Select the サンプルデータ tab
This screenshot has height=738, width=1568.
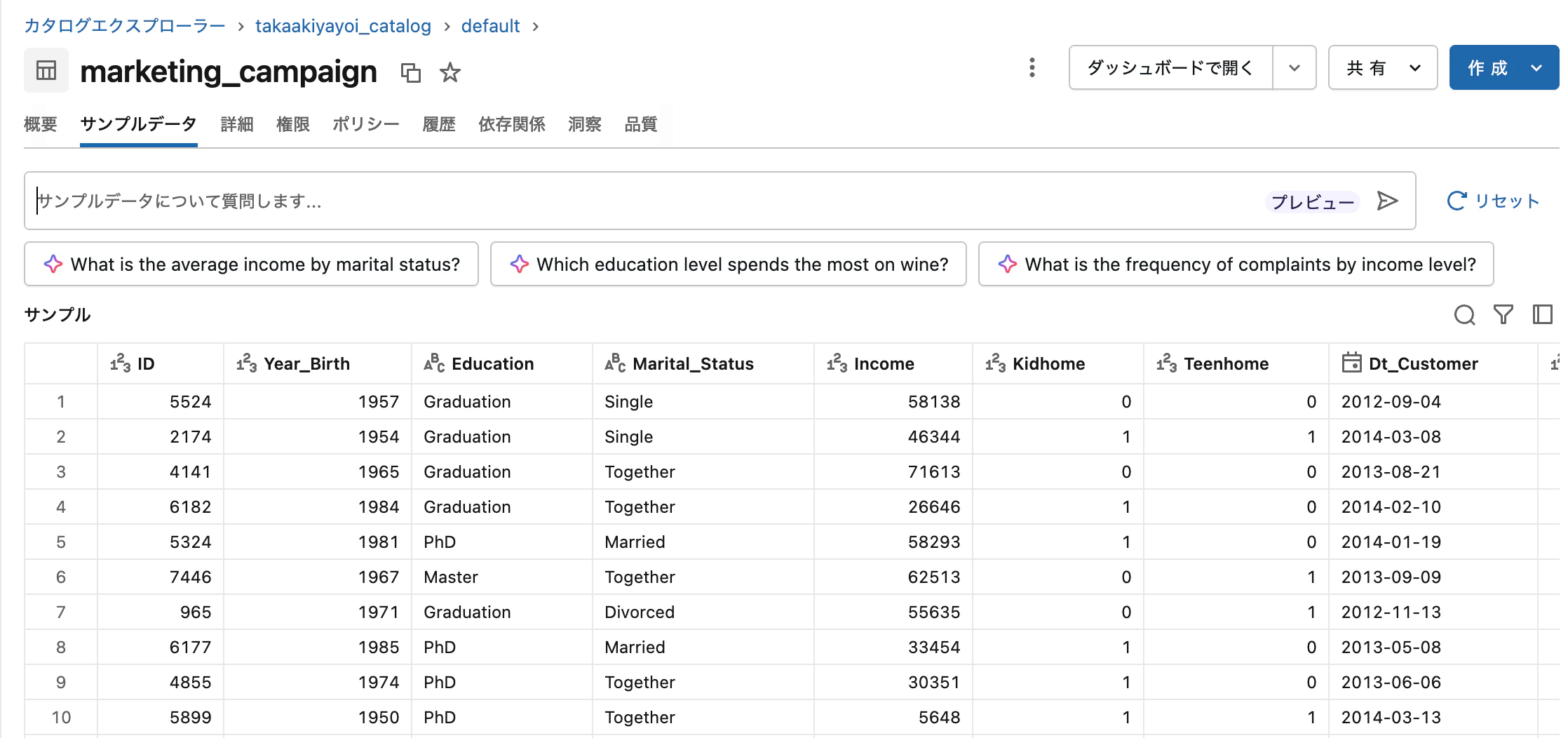pyautogui.click(x=138, y=124)
